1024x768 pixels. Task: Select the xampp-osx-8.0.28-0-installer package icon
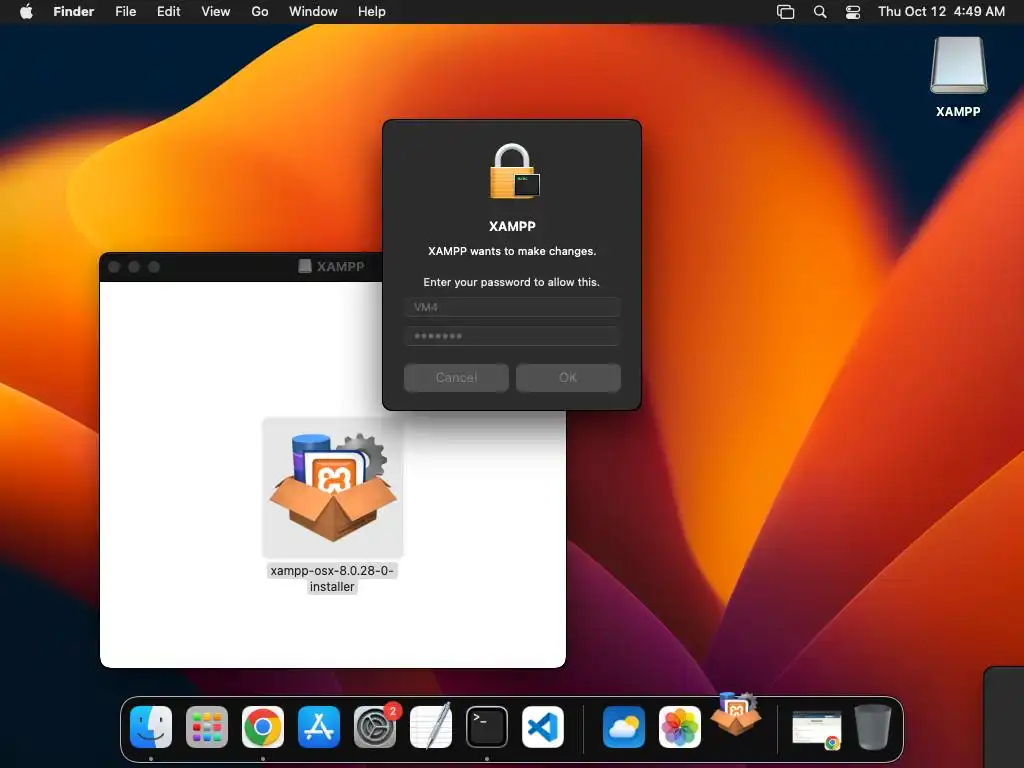[332, 487]
